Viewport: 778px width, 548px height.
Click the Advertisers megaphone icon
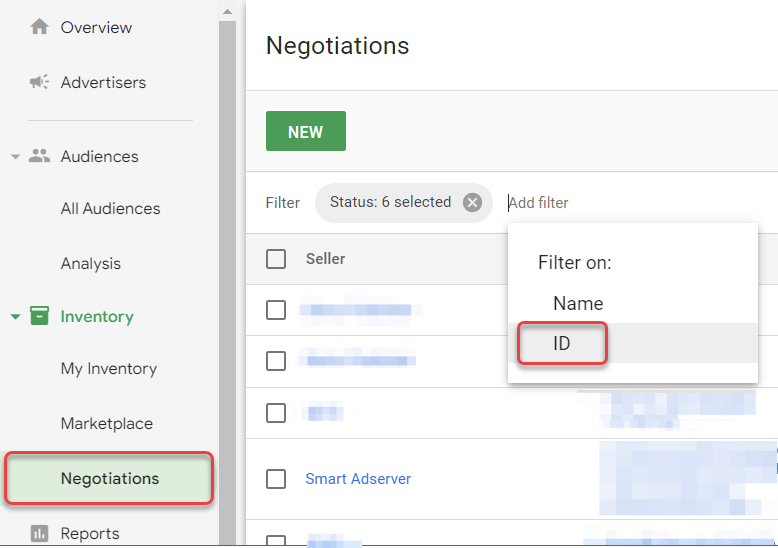40,82
